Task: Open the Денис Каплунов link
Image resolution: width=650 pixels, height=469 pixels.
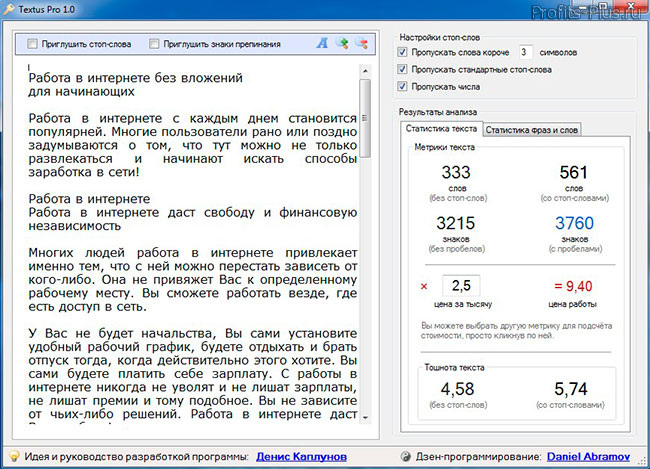Action: (x=301, y=457)
